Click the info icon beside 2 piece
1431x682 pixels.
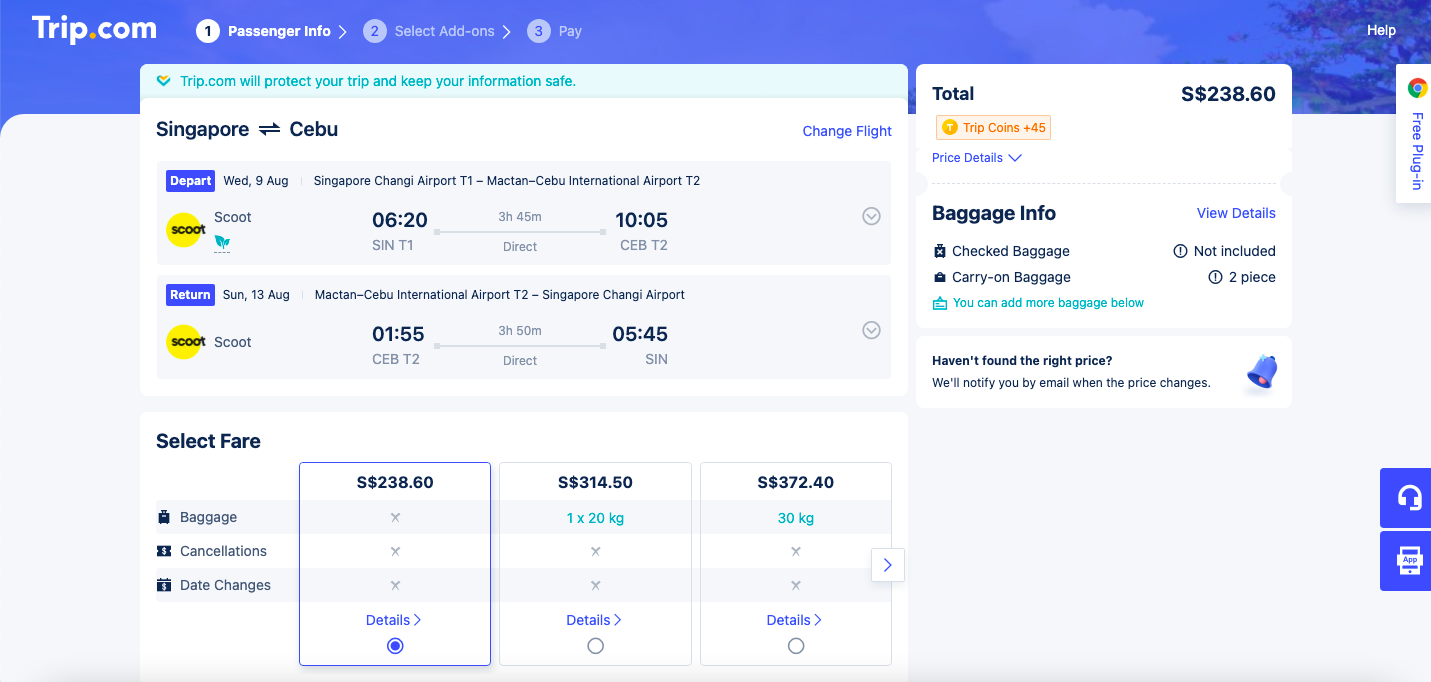(x=1216, y=277)
